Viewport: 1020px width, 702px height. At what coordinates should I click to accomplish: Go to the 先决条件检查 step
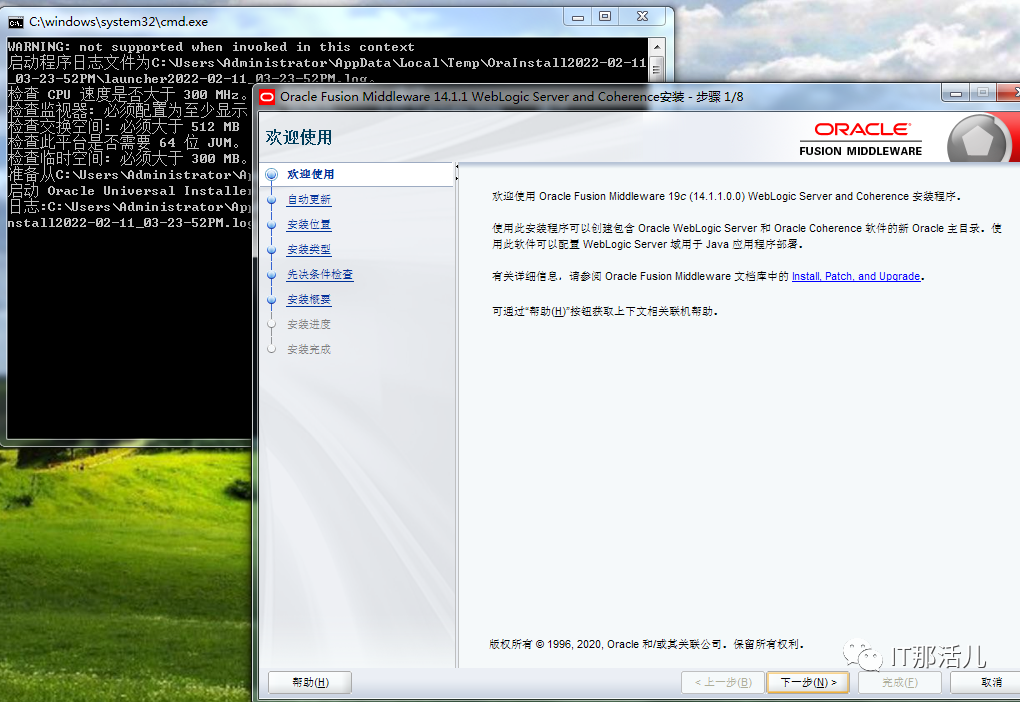coord(320,275)
